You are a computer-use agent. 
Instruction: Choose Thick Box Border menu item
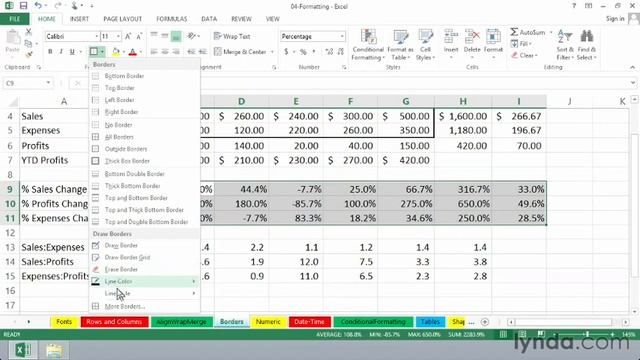[144, 161]
